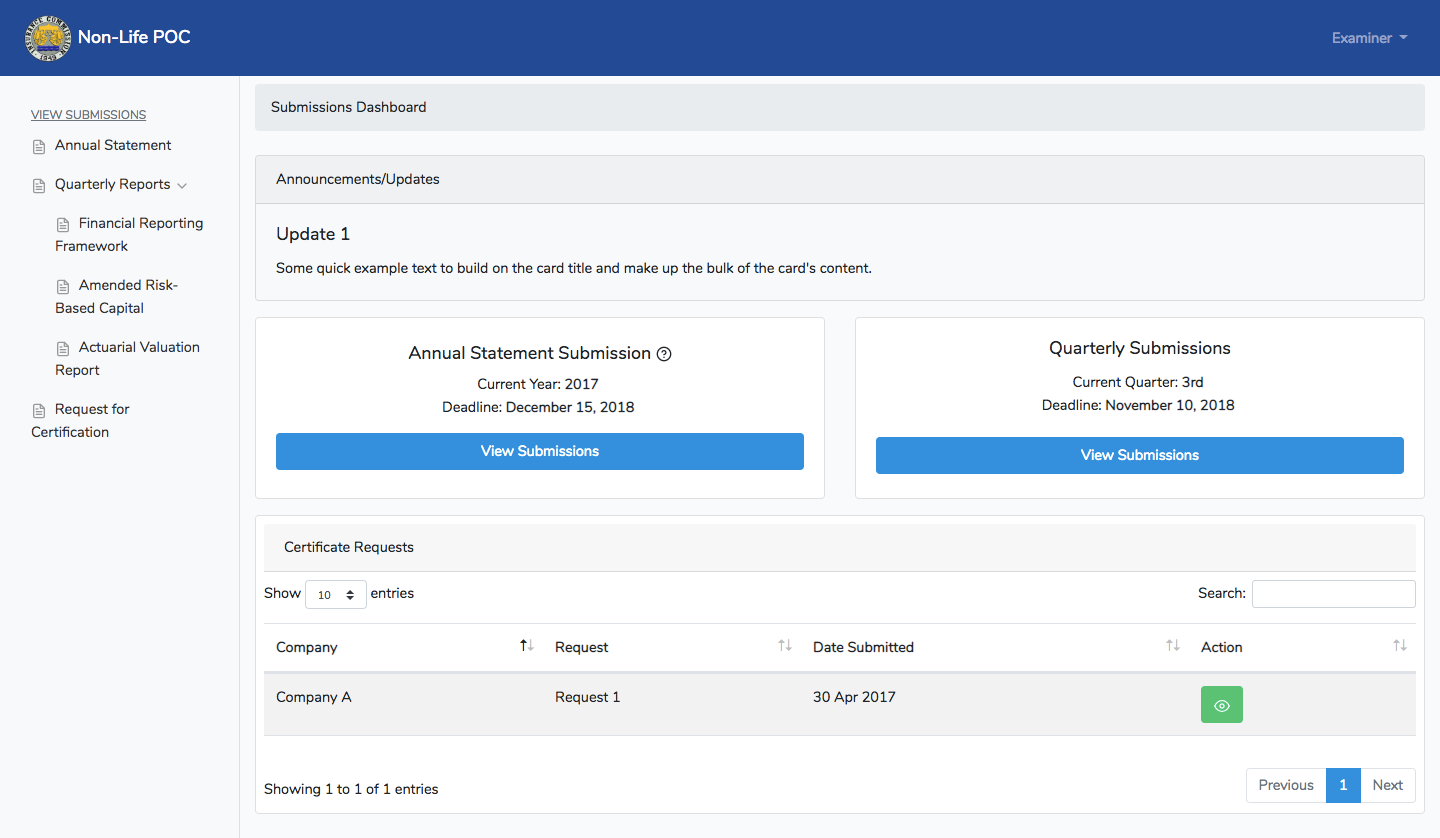Click the document icon beside Annual Statement
The height and width of the screenshot is (838, 1440).
coord(39,147)
